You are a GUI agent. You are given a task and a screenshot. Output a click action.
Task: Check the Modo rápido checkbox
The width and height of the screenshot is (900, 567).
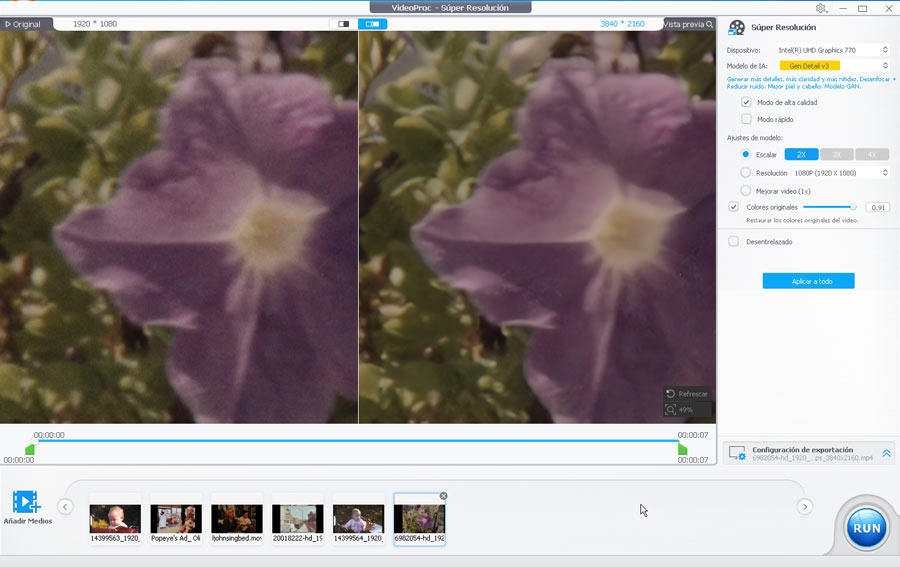(746, 119)
